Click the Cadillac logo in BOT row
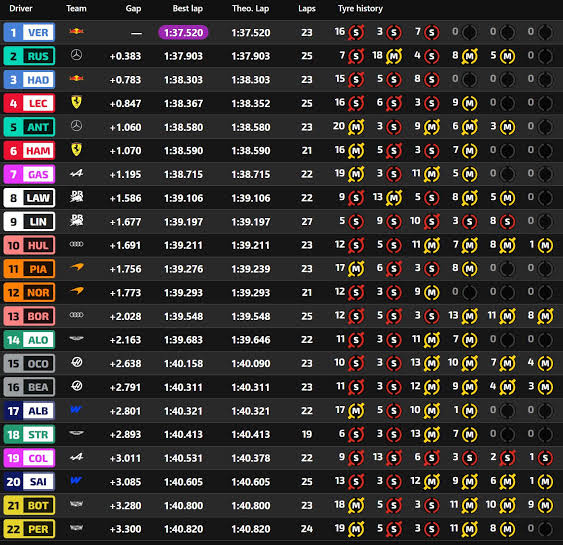Viewport: 563px width, 545px height. pos(76,504)
